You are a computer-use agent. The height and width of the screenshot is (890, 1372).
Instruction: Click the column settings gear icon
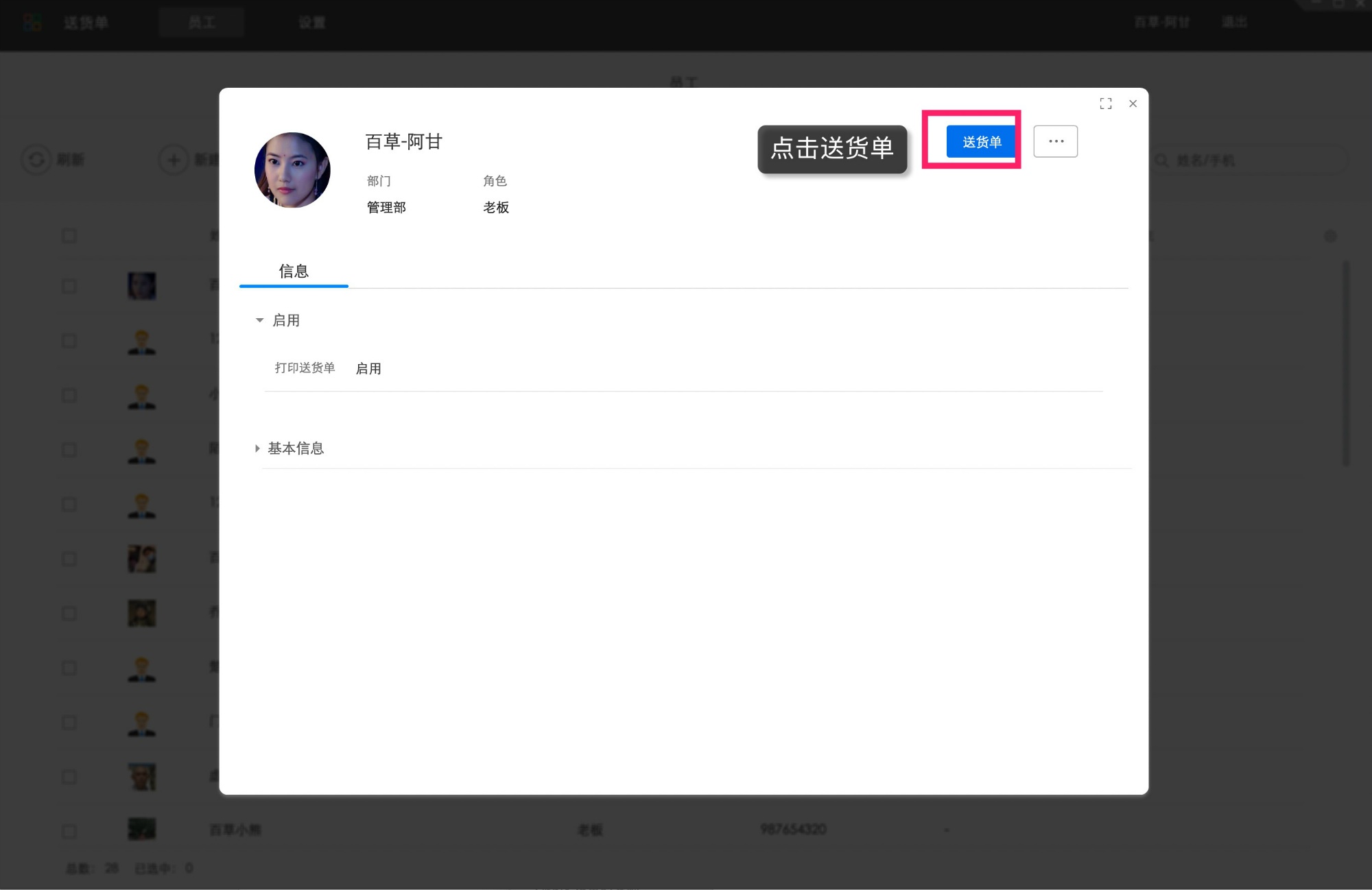coord(1330,236)
